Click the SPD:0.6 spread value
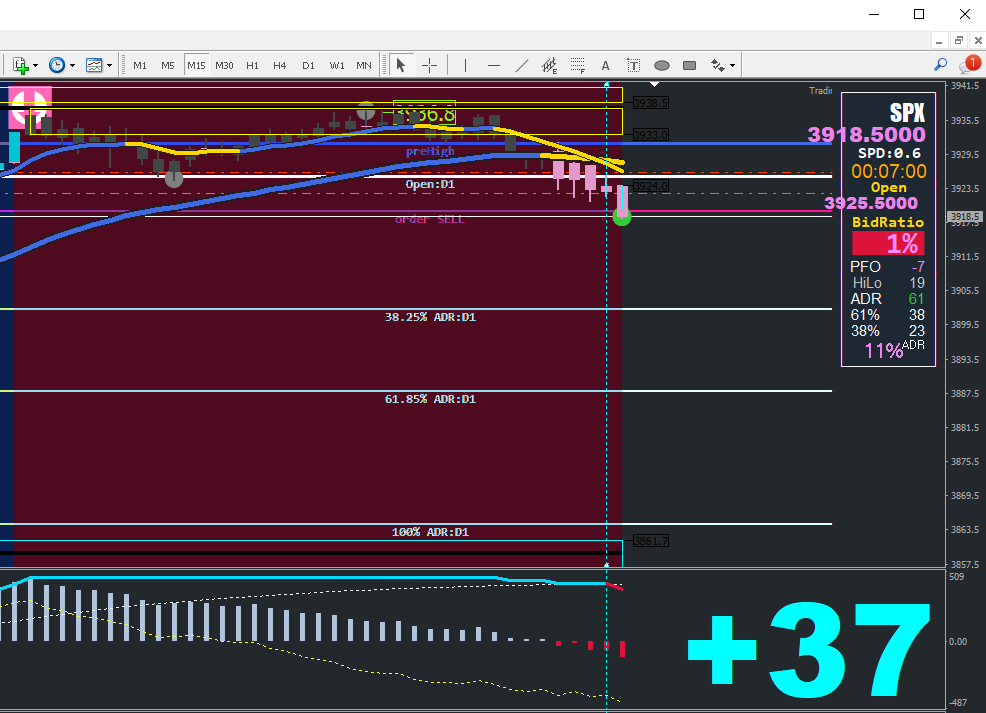 [x=889, y=153]
